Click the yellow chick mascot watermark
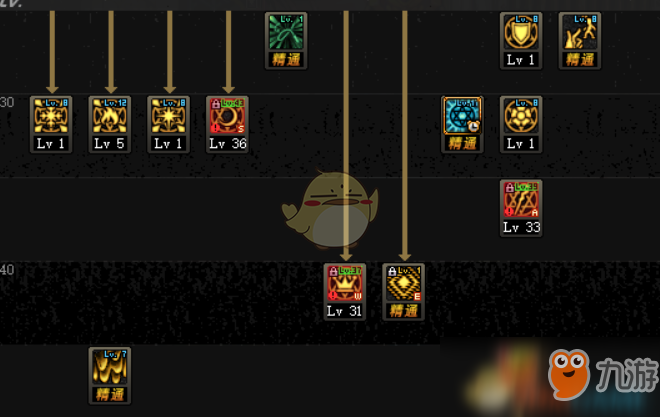The height and width of the screenshot is (417, 660). pos(330,209)
